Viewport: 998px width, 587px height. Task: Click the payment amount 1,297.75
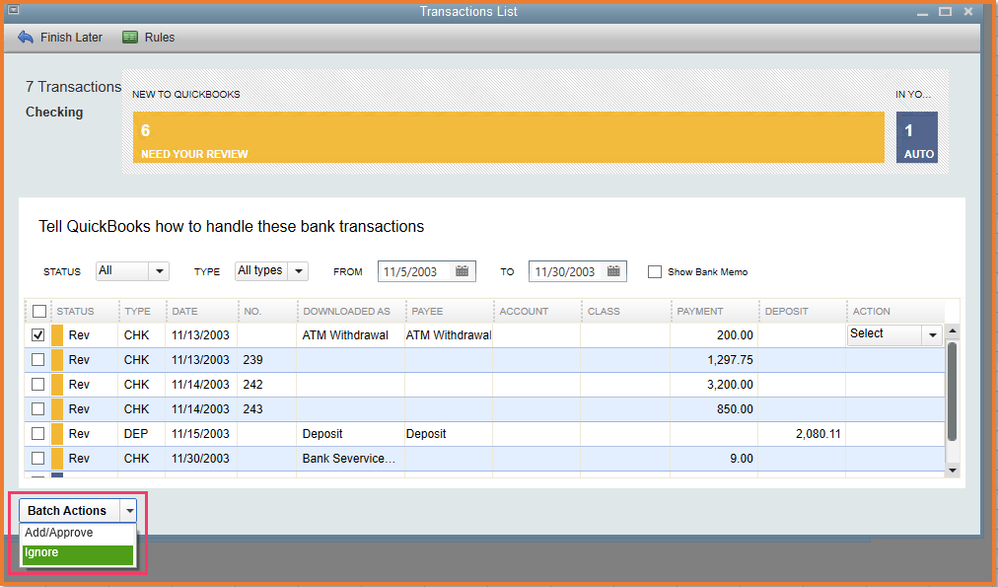(x=730, y=360)
